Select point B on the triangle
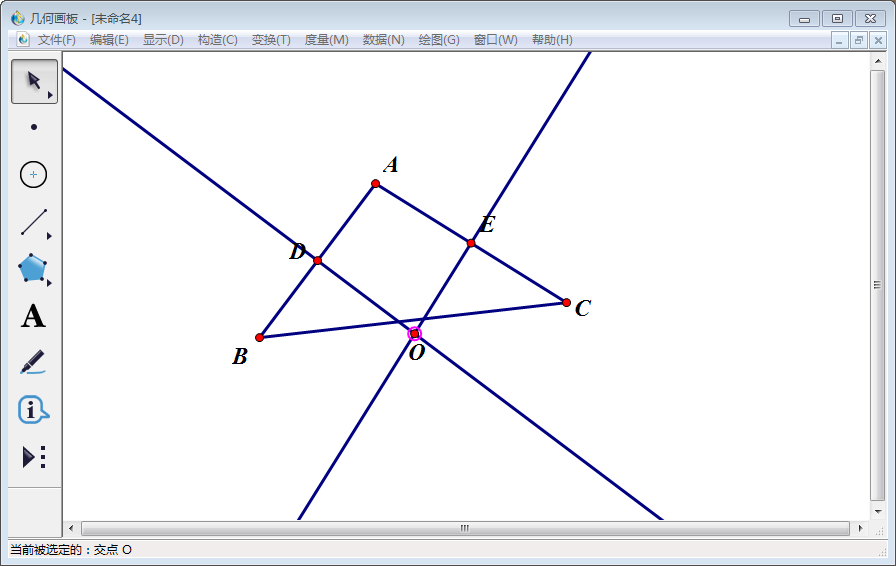Image resolution: width=896 pixels, height=566 pixels. coord(259,337)
